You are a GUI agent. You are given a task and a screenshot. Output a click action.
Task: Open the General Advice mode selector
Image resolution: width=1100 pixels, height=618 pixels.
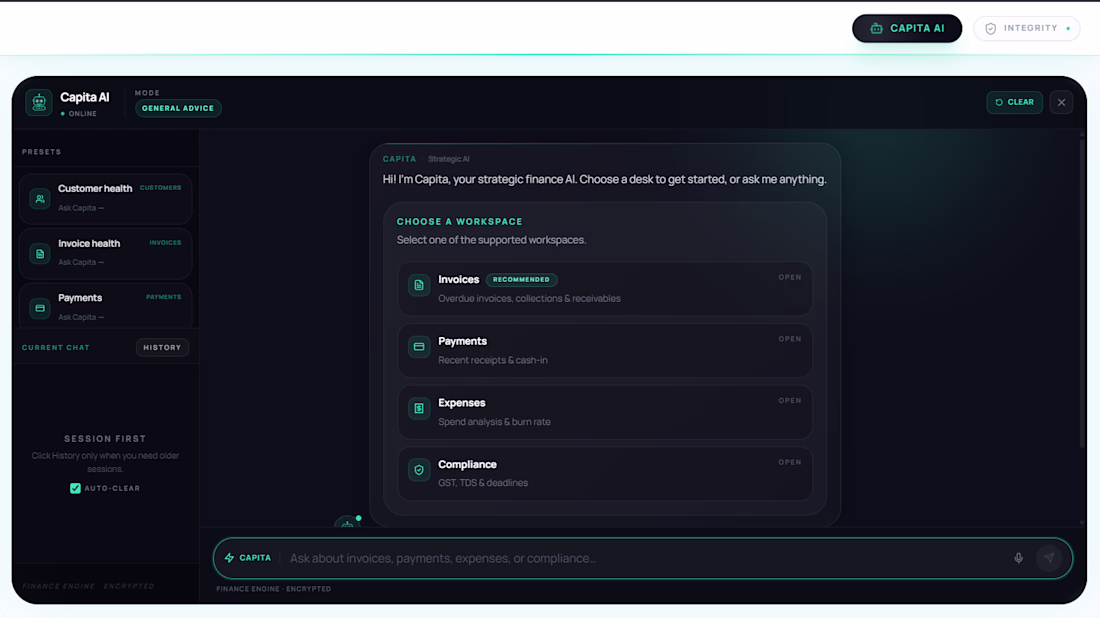(x=178, y=108)
